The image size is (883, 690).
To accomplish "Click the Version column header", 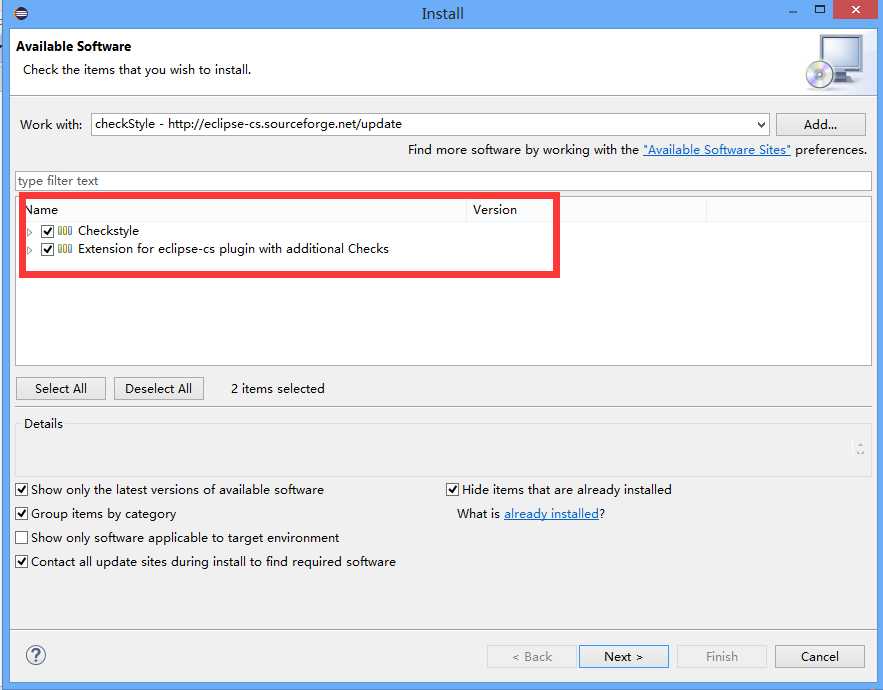I will point(586,210).
